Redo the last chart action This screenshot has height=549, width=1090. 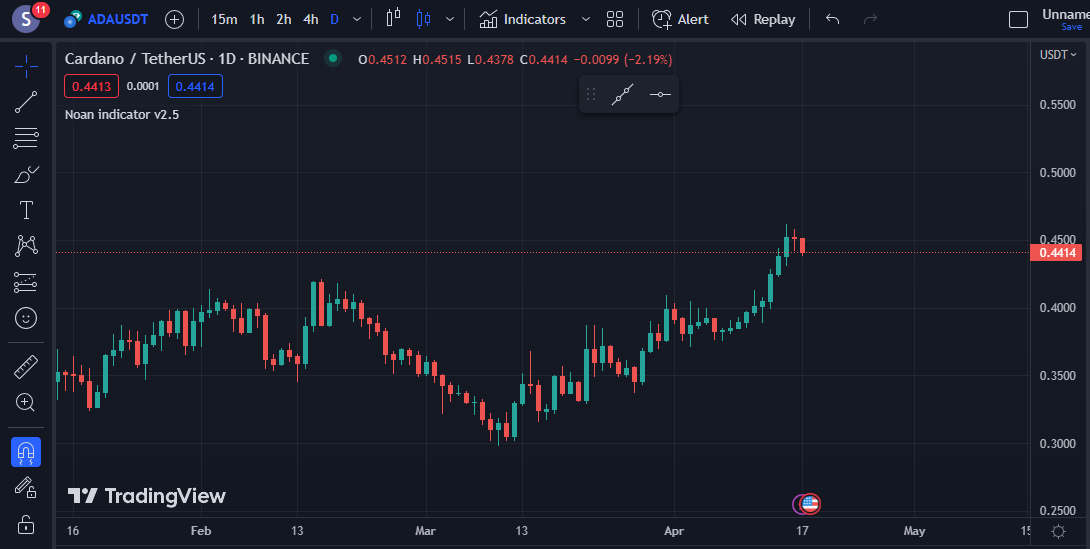point(870,19)
